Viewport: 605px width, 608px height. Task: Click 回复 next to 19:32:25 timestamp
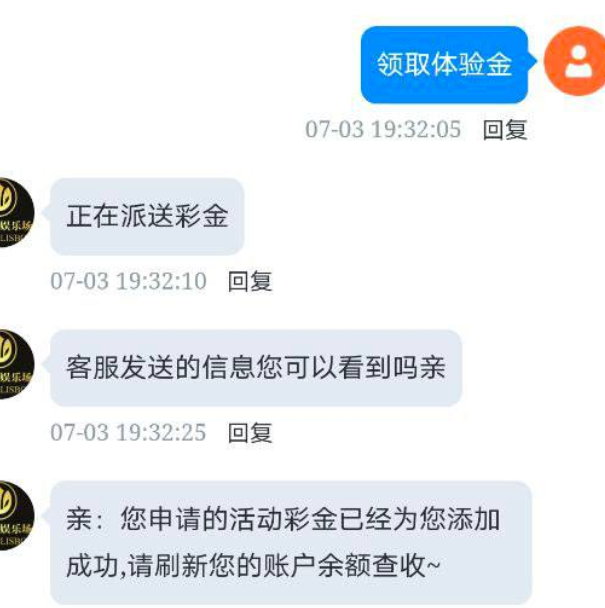tap(250, 433)
